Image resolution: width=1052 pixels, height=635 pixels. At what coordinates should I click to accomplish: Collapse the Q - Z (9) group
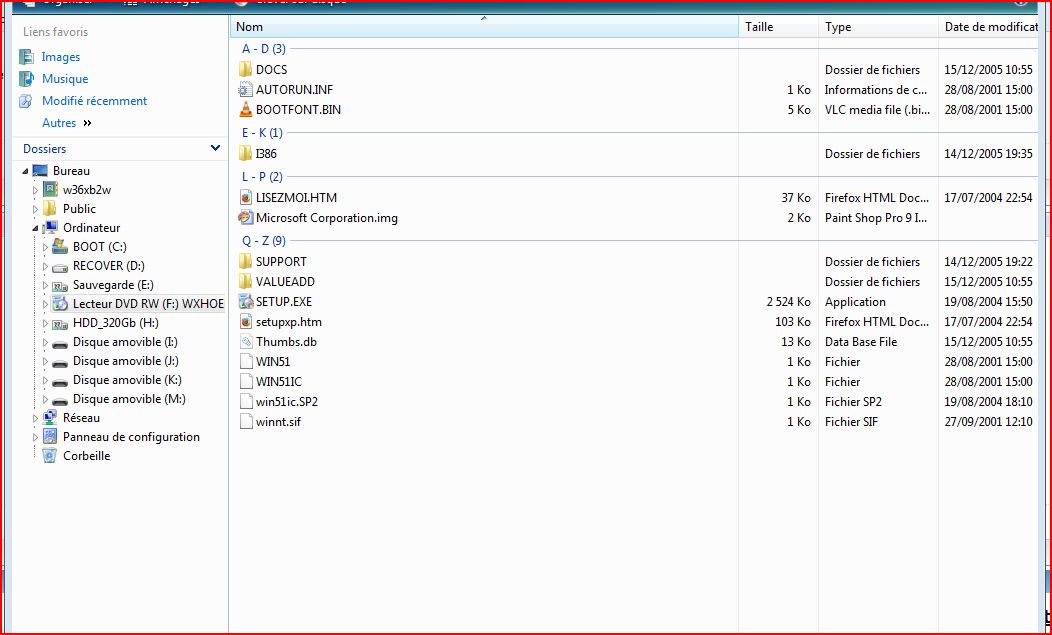coord(264,240)
